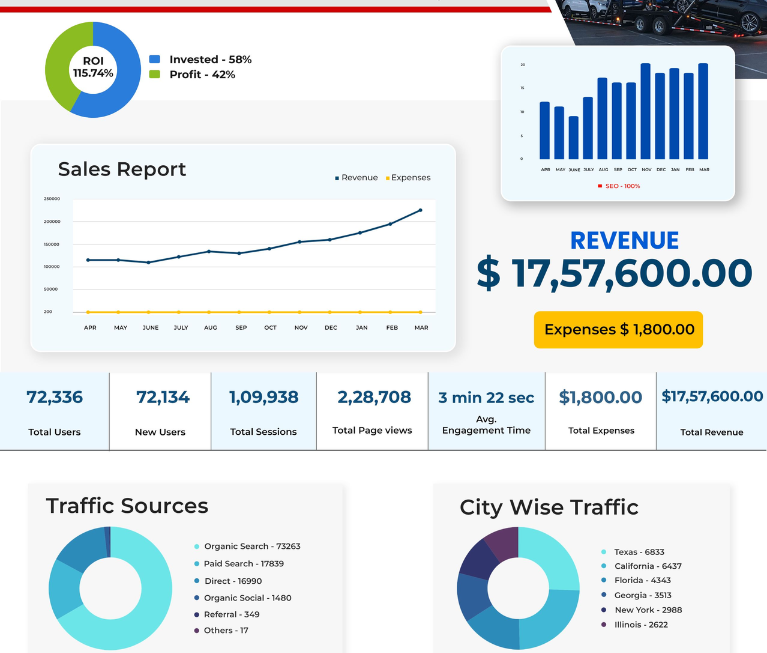767x653 pixels.
Task: Select the Expenses legend in Sales Report
Action: tap(408, 178)
